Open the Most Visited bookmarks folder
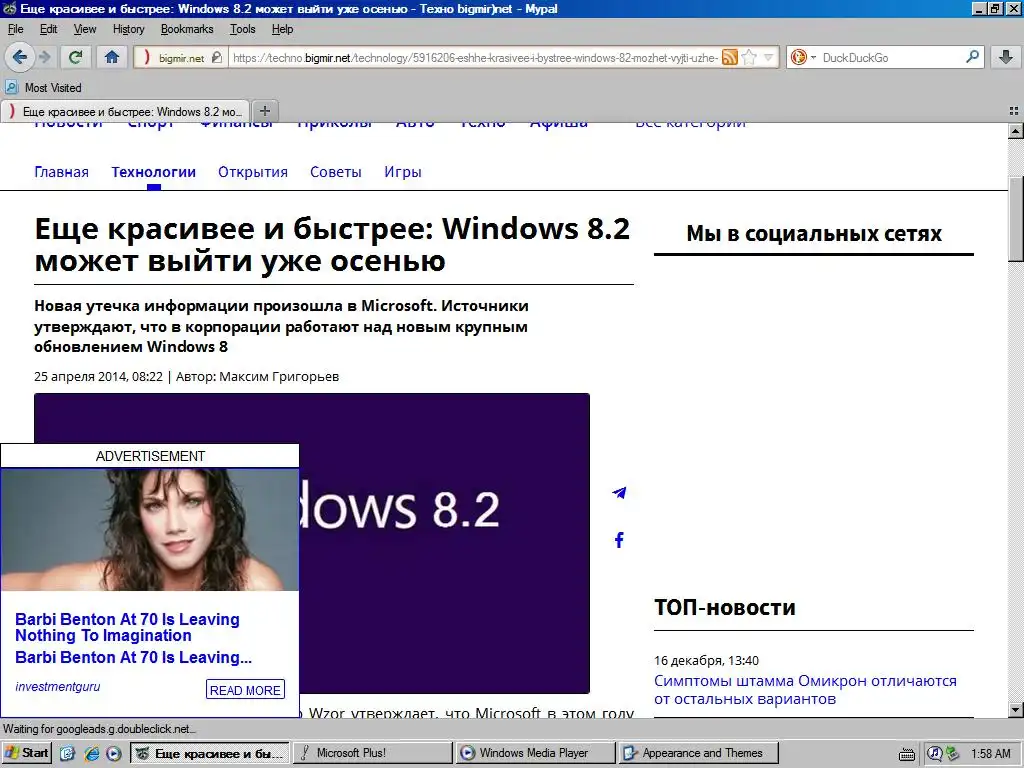The image size is (1024, 768). coord(44,88)
